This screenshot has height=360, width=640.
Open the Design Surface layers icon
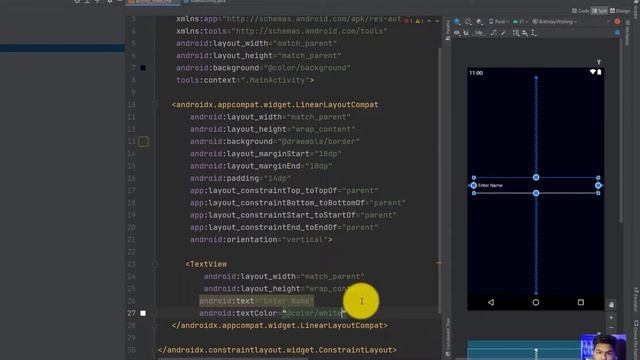457,22
